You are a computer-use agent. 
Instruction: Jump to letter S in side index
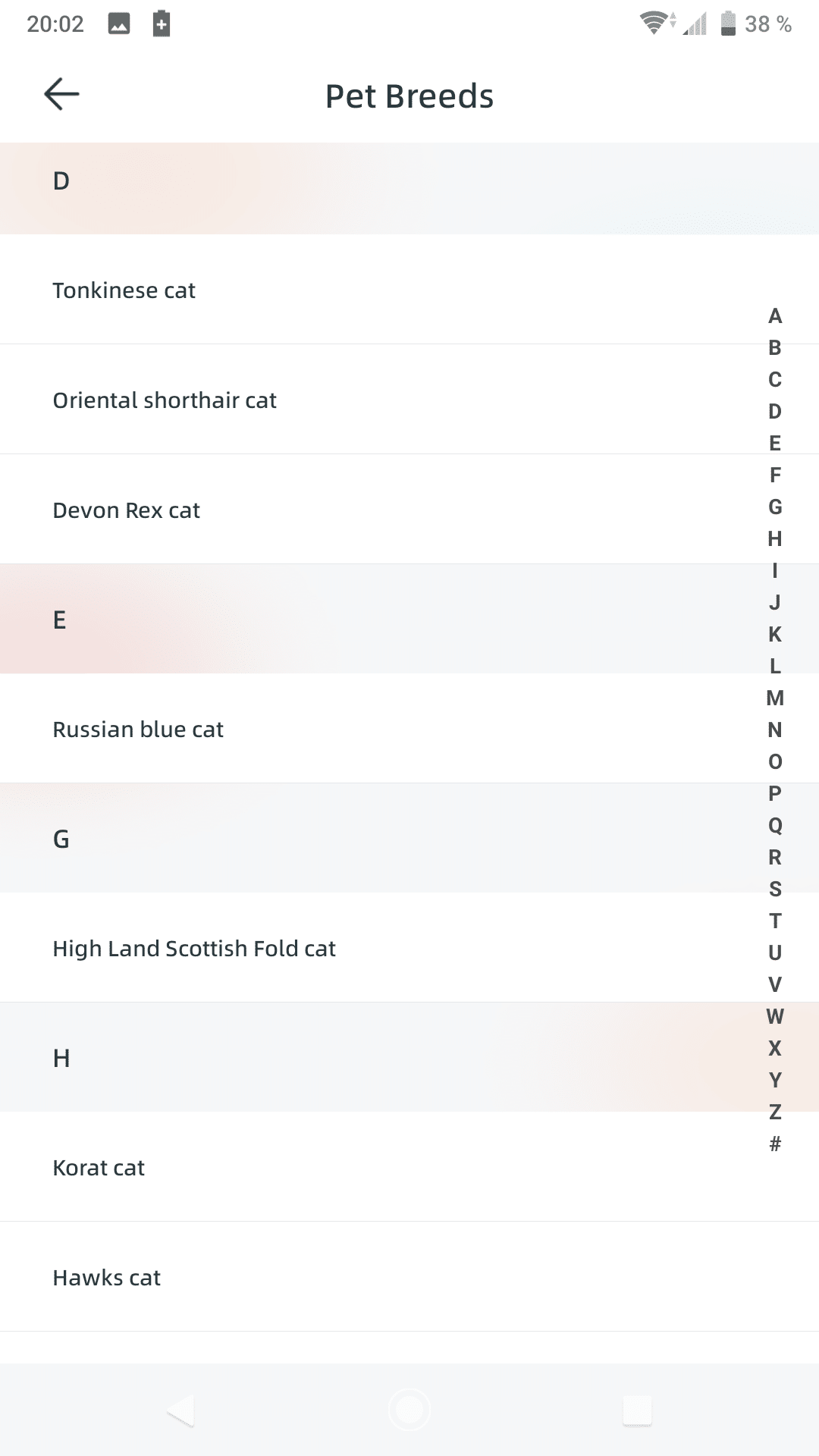tap(775, 889)
